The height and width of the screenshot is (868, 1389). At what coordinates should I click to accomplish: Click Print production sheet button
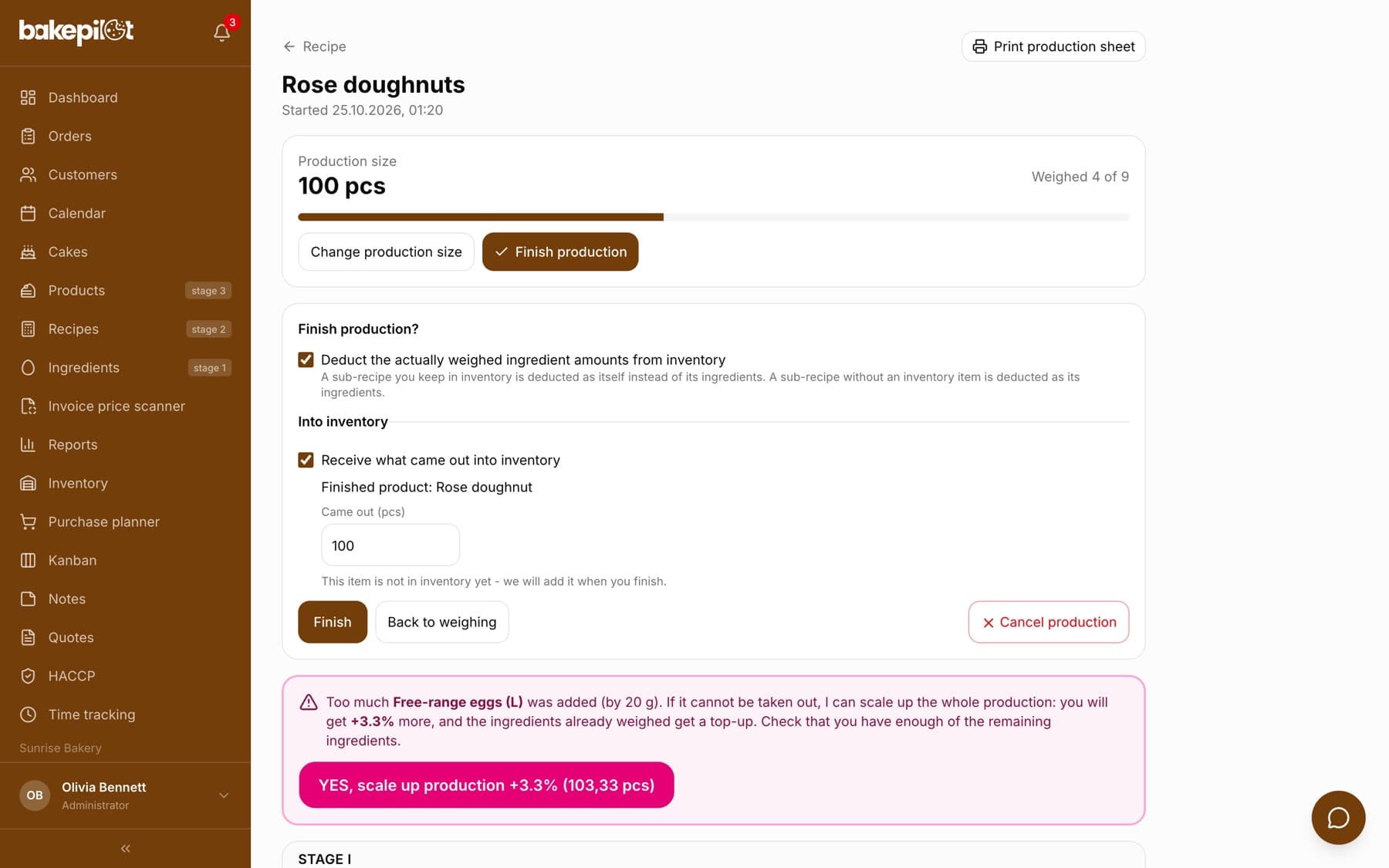1053,46
